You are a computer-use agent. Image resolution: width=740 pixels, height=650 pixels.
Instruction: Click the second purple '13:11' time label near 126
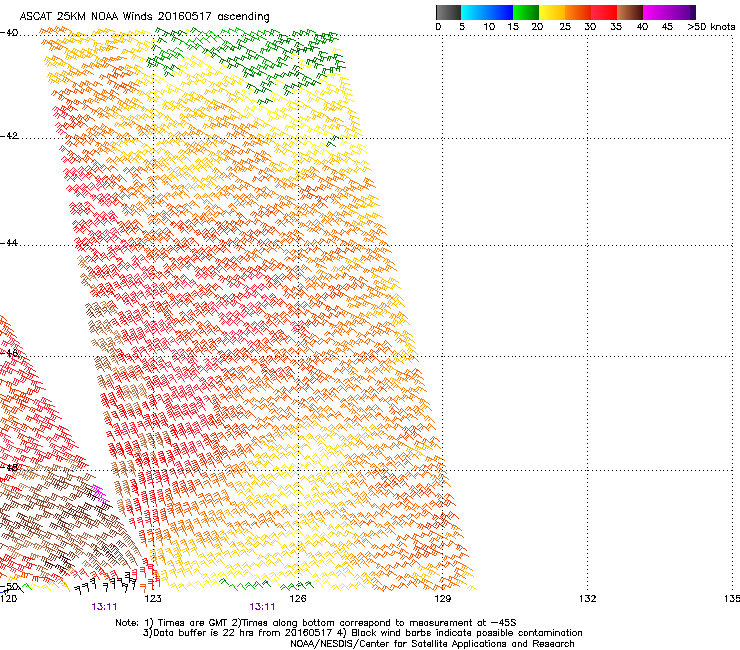pos(262,607)
